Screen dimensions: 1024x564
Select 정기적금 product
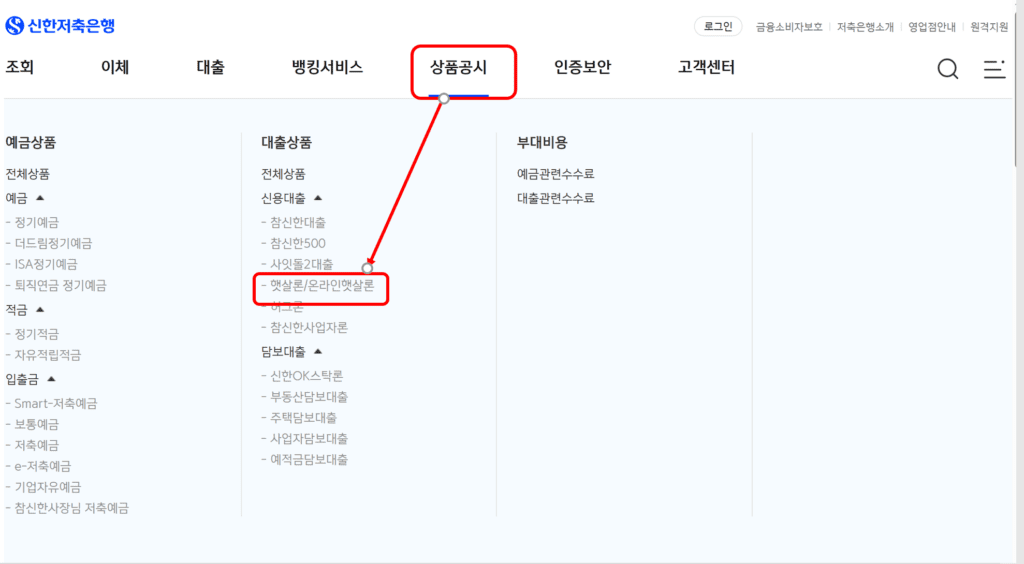click(x=33, y=334)
